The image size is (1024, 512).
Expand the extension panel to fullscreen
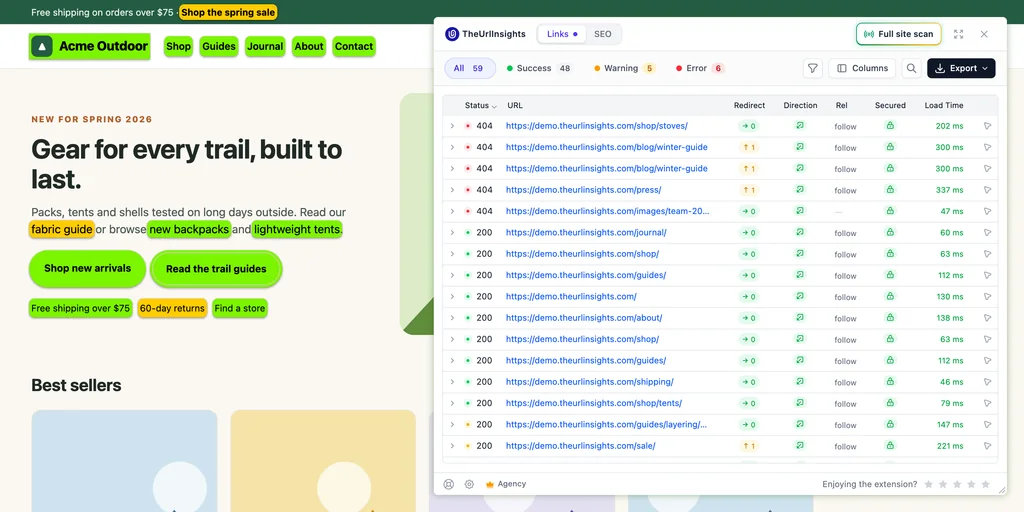click(x=958, y=34)
